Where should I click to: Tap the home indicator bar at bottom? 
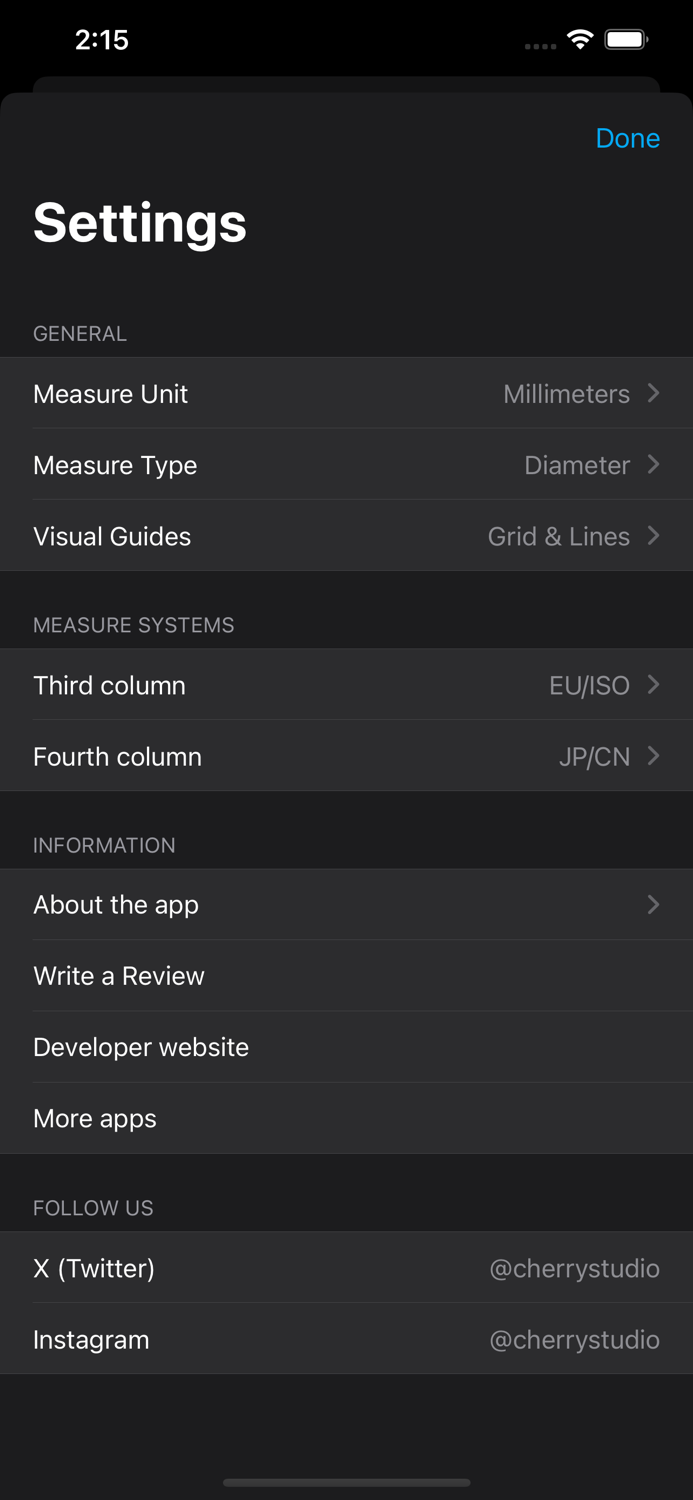tap(346, 1483)
